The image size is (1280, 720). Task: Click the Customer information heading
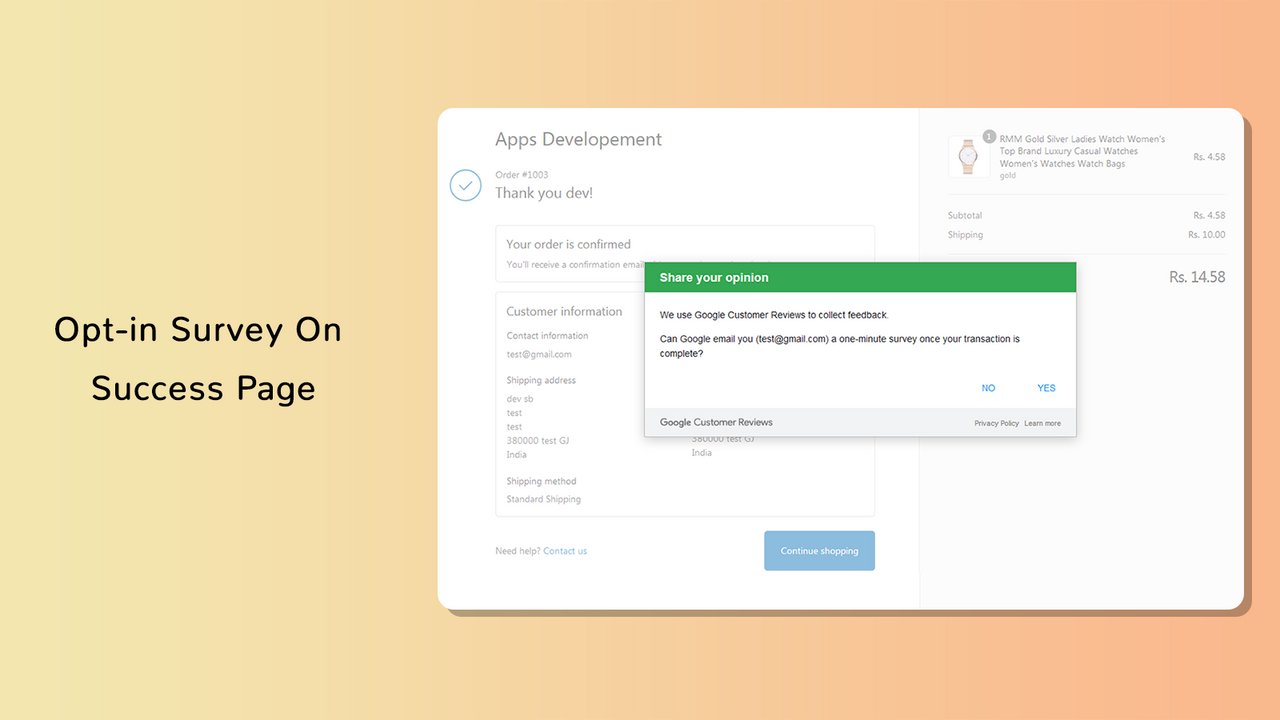pos(564,311)
